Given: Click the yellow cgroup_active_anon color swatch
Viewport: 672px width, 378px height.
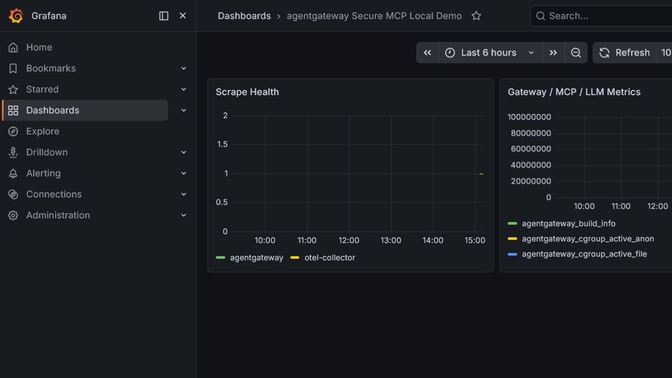Looking at the screenshot, I should (512, 239).
